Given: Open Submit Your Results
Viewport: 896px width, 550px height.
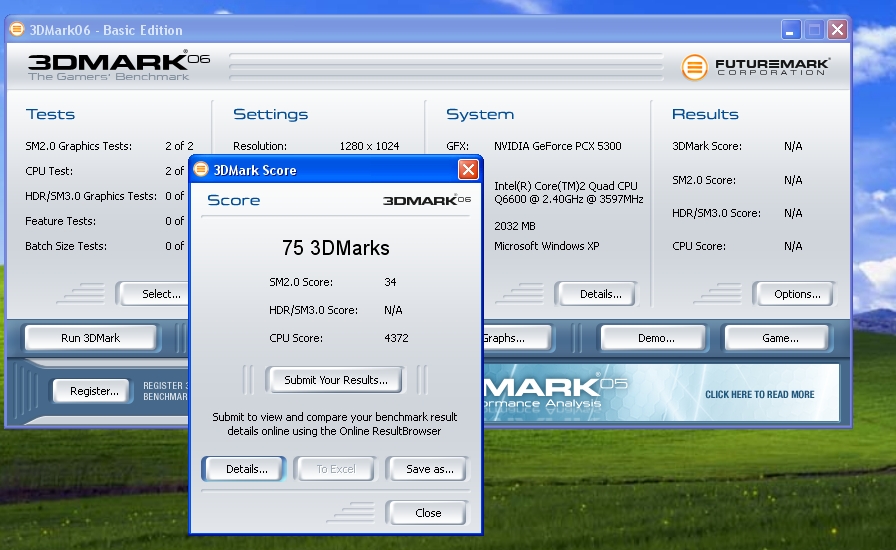Looking at the screenshot, I should [x=335, y=380].
